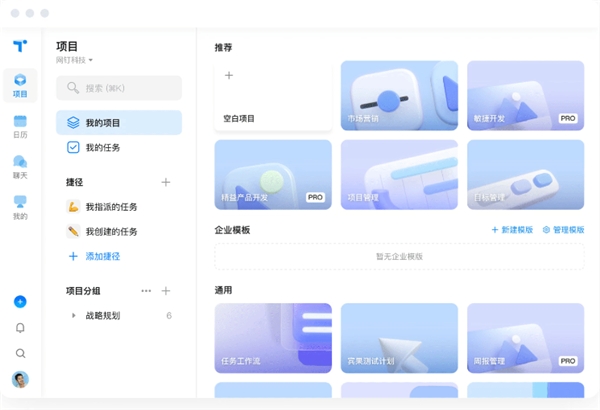Image resolution: width=600 pixels, height=410 pixels.
Task: Choose the 敏捷开发 template
Action: 526,96
